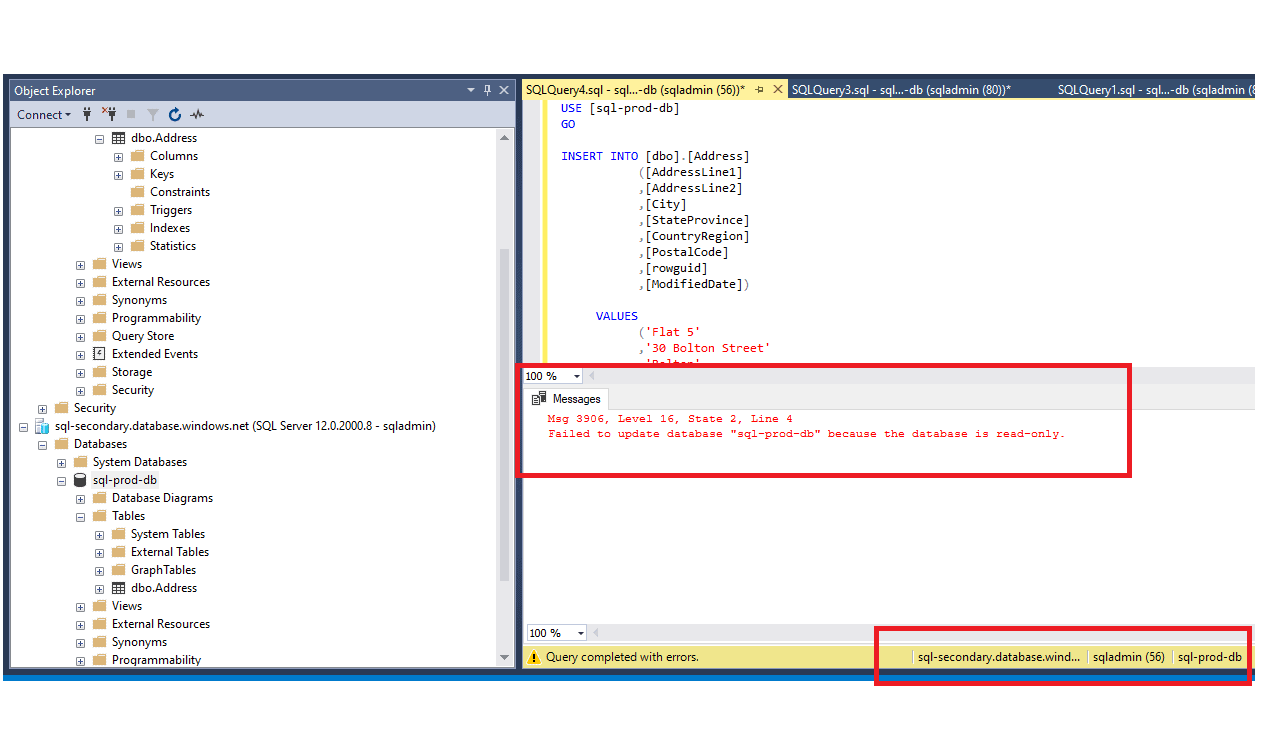This screenshot has width=1288, height=731.
Task: Open the Connect dropdown menu
Action: coord(44,115)
